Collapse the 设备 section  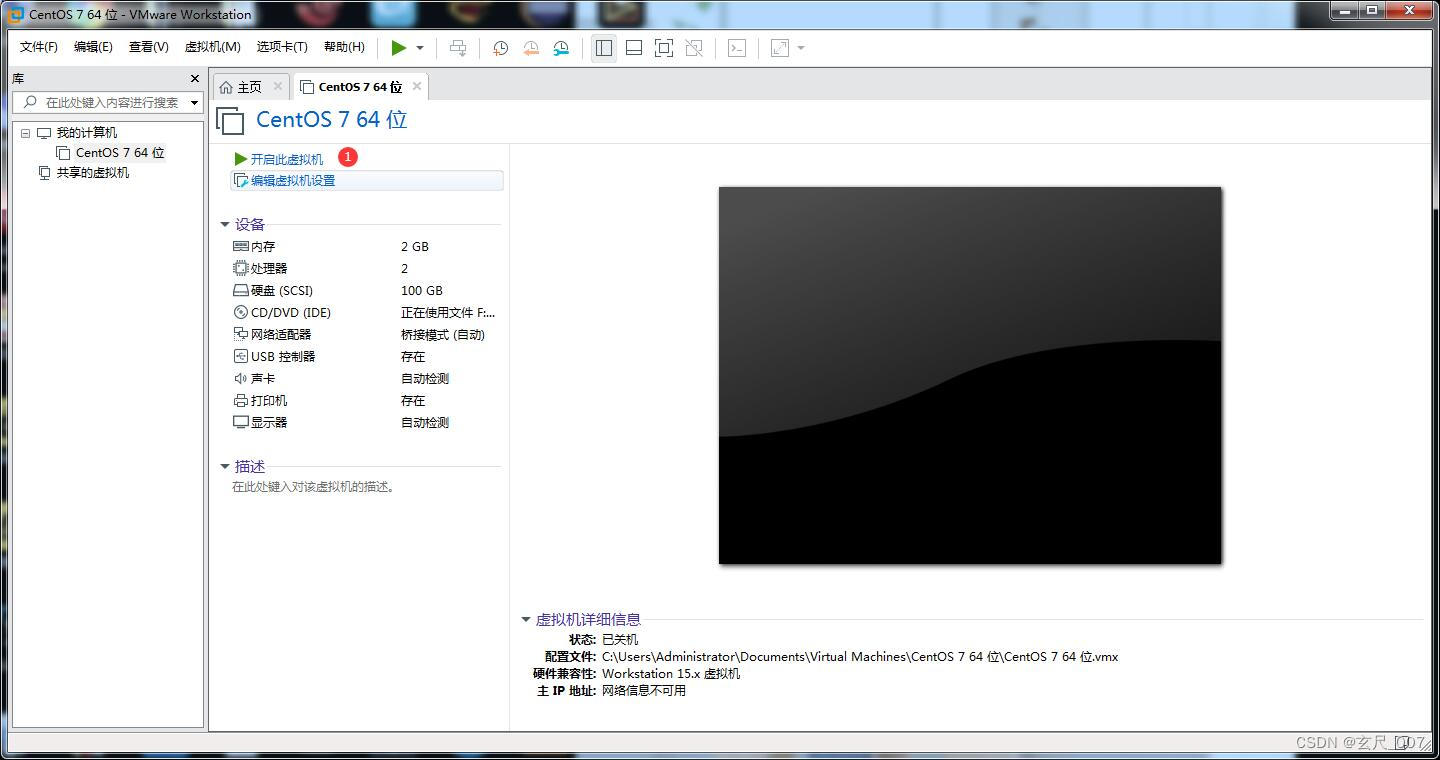(225, 225)
